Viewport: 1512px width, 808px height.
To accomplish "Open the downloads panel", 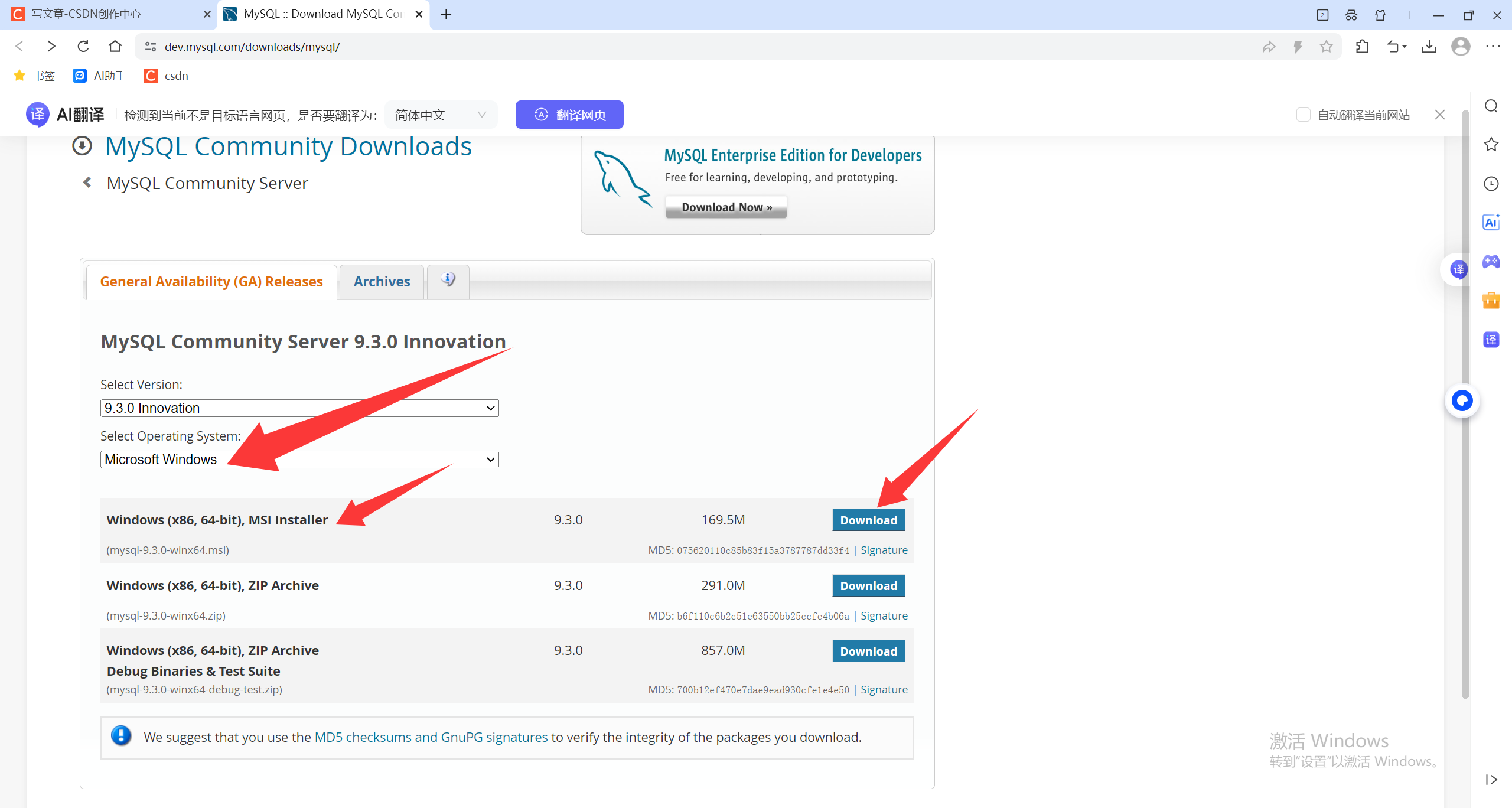I will pos(1429,46).
